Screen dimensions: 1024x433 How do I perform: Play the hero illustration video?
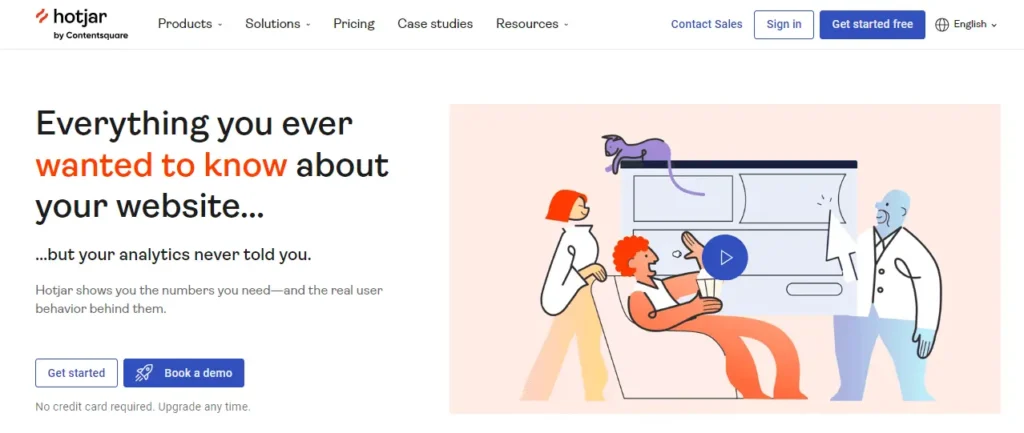coord(725,257)
